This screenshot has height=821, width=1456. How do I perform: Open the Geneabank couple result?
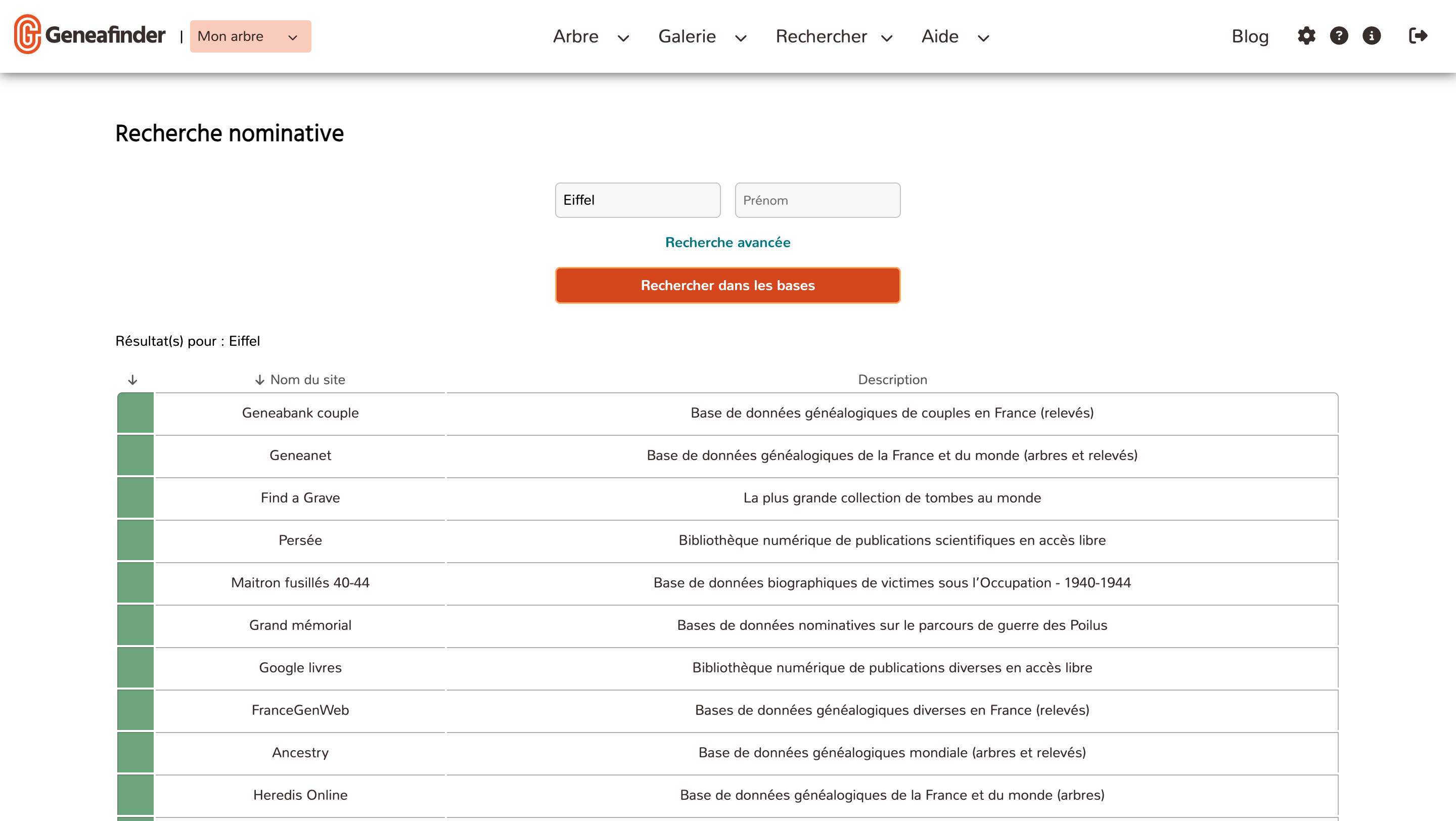click(300, 413)
